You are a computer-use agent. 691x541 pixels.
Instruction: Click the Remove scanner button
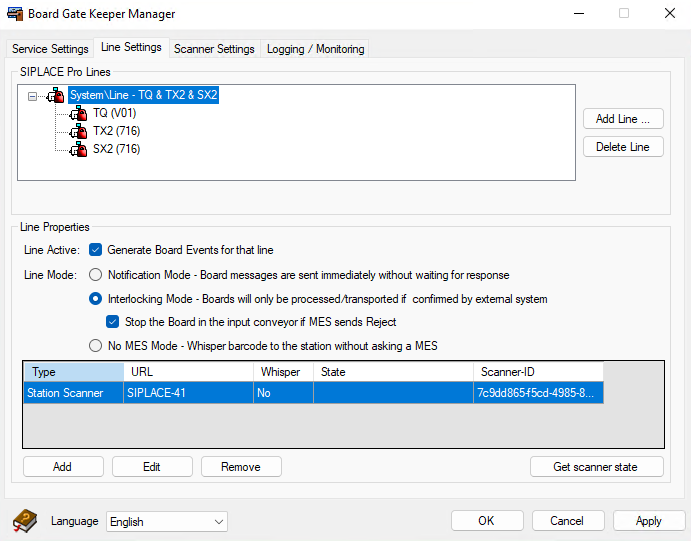[x=241, y=467]
